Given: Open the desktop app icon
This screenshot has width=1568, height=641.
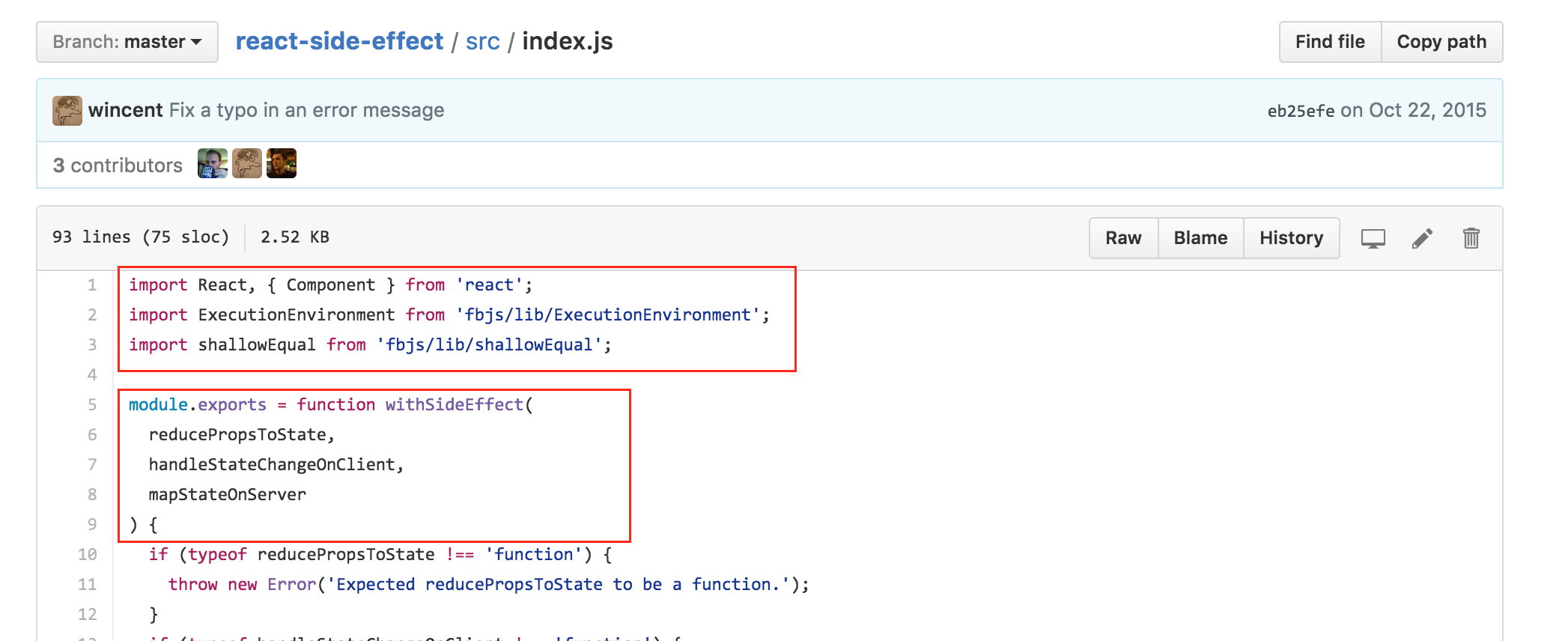Looking at the screenshot, I should pyautogui.click(x=1373, y=238).
